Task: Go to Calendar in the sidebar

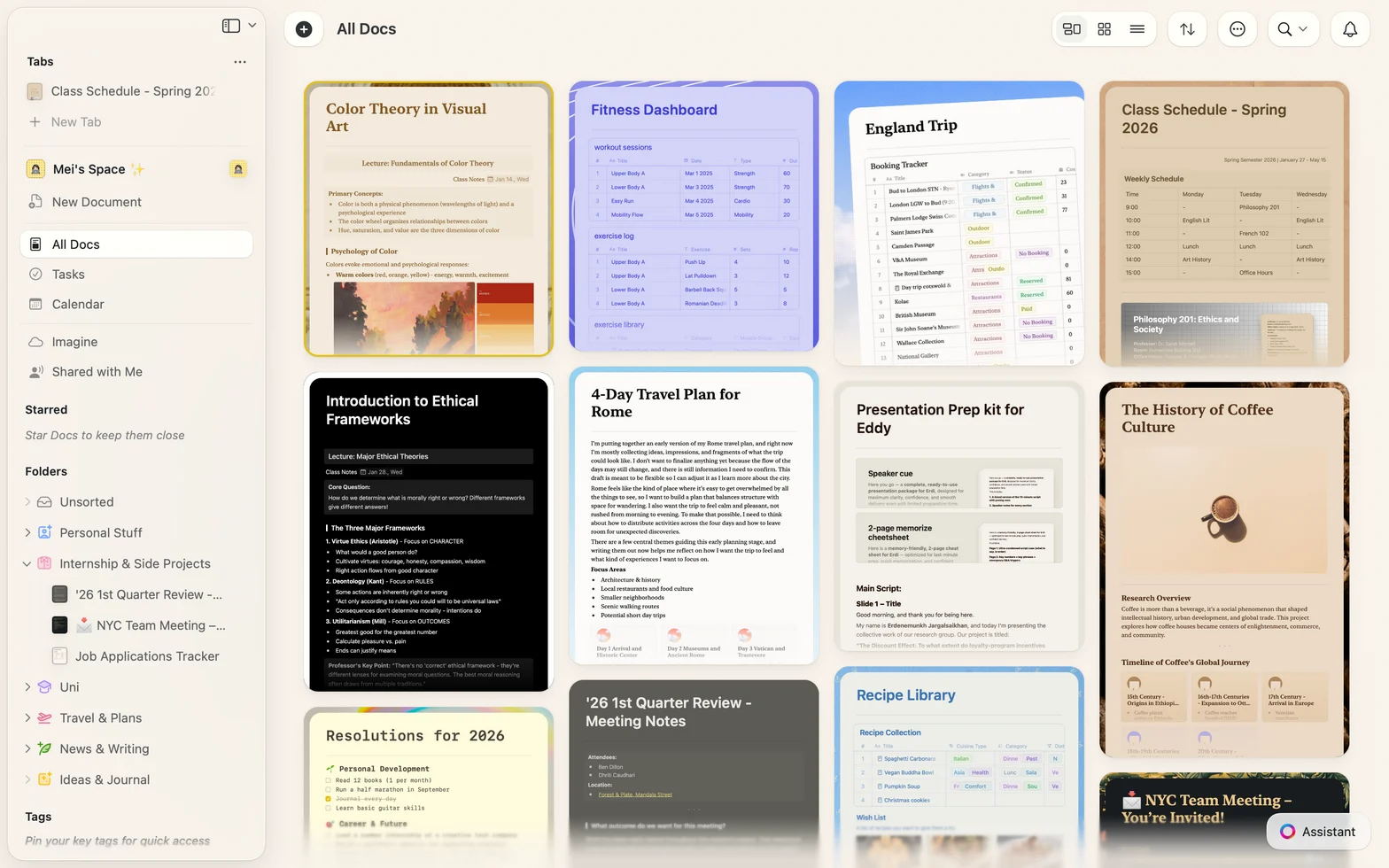Action: point(78,305)
